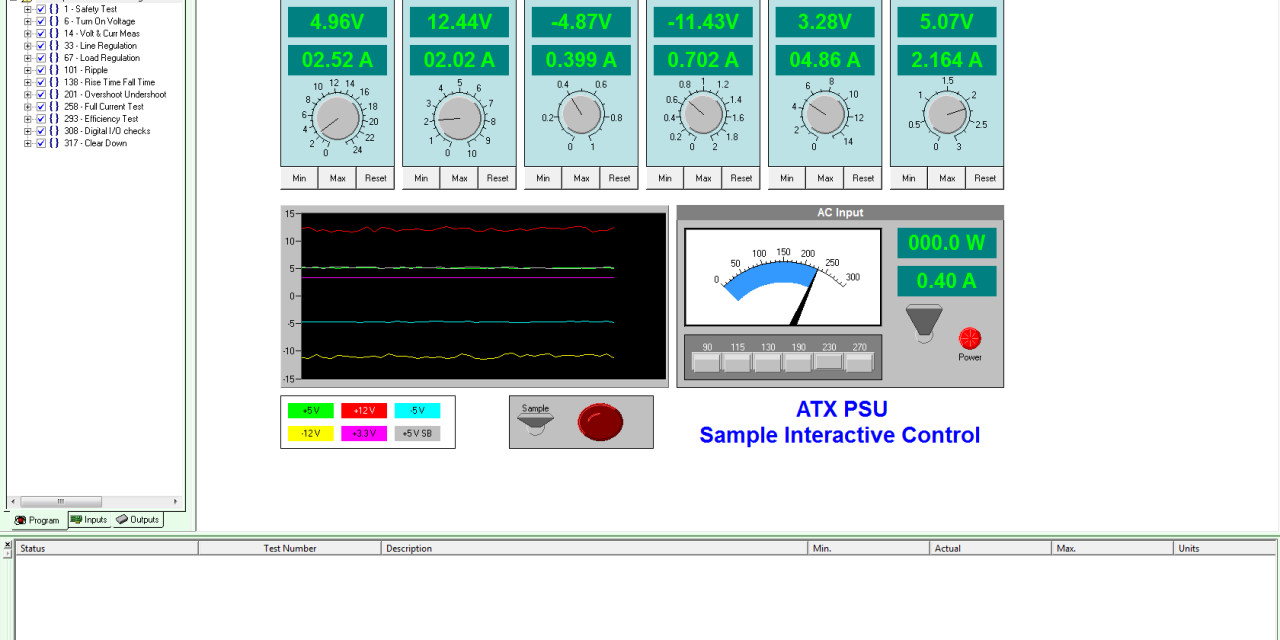Image resolution: width=1280 pixels, height=640 pixels.
Task: Expand the 6 - Turn On Voltage node
Action: pyautogui.click(x=28, y=21)
